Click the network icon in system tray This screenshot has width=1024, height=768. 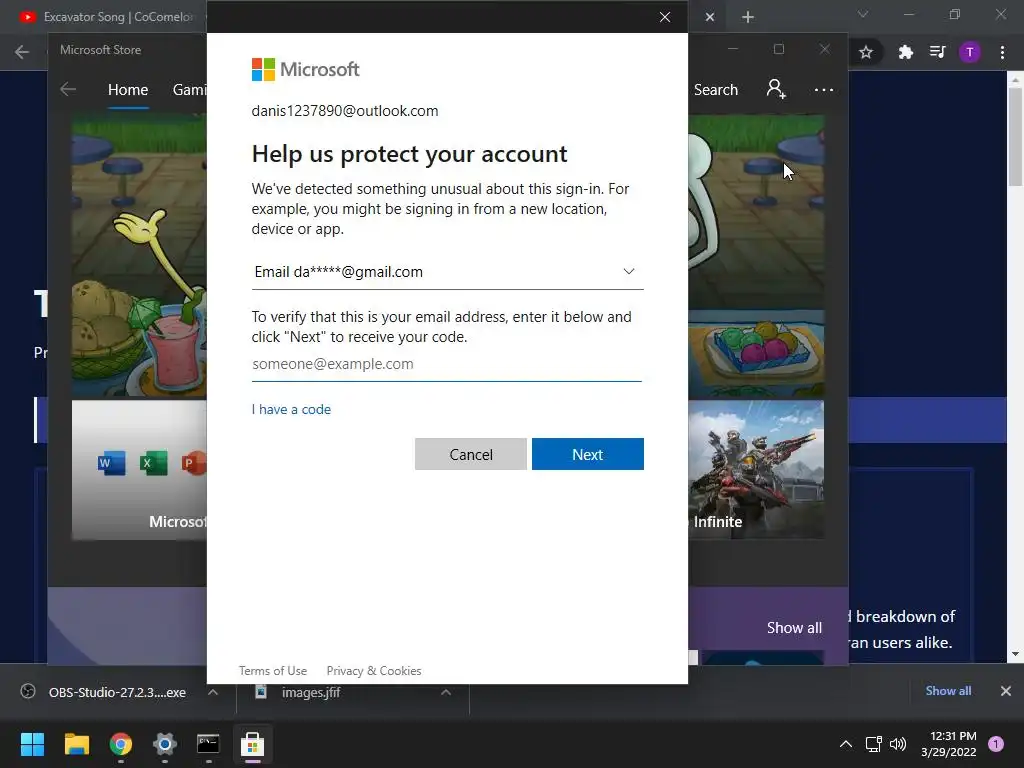tap(873, 744)
